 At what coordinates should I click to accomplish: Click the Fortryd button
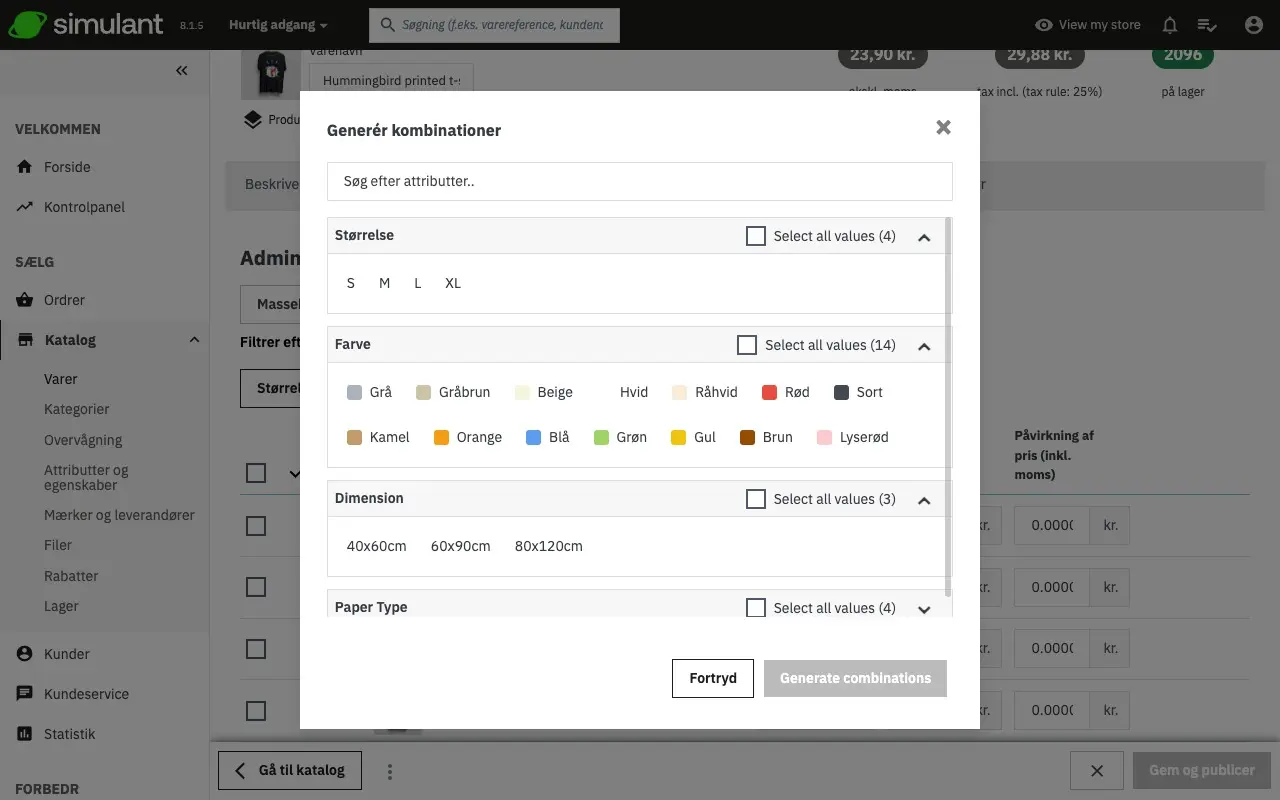click(x=712, y=678)
